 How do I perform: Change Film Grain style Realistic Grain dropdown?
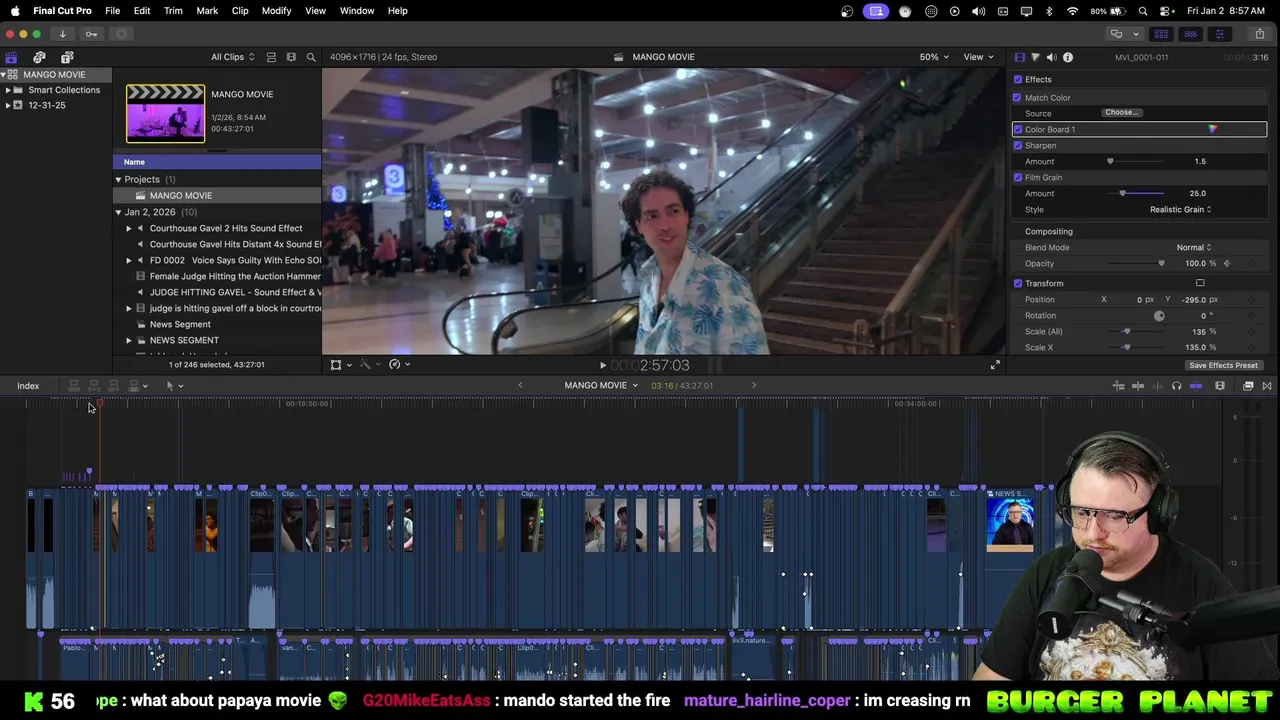click(x=1181, y=210)
